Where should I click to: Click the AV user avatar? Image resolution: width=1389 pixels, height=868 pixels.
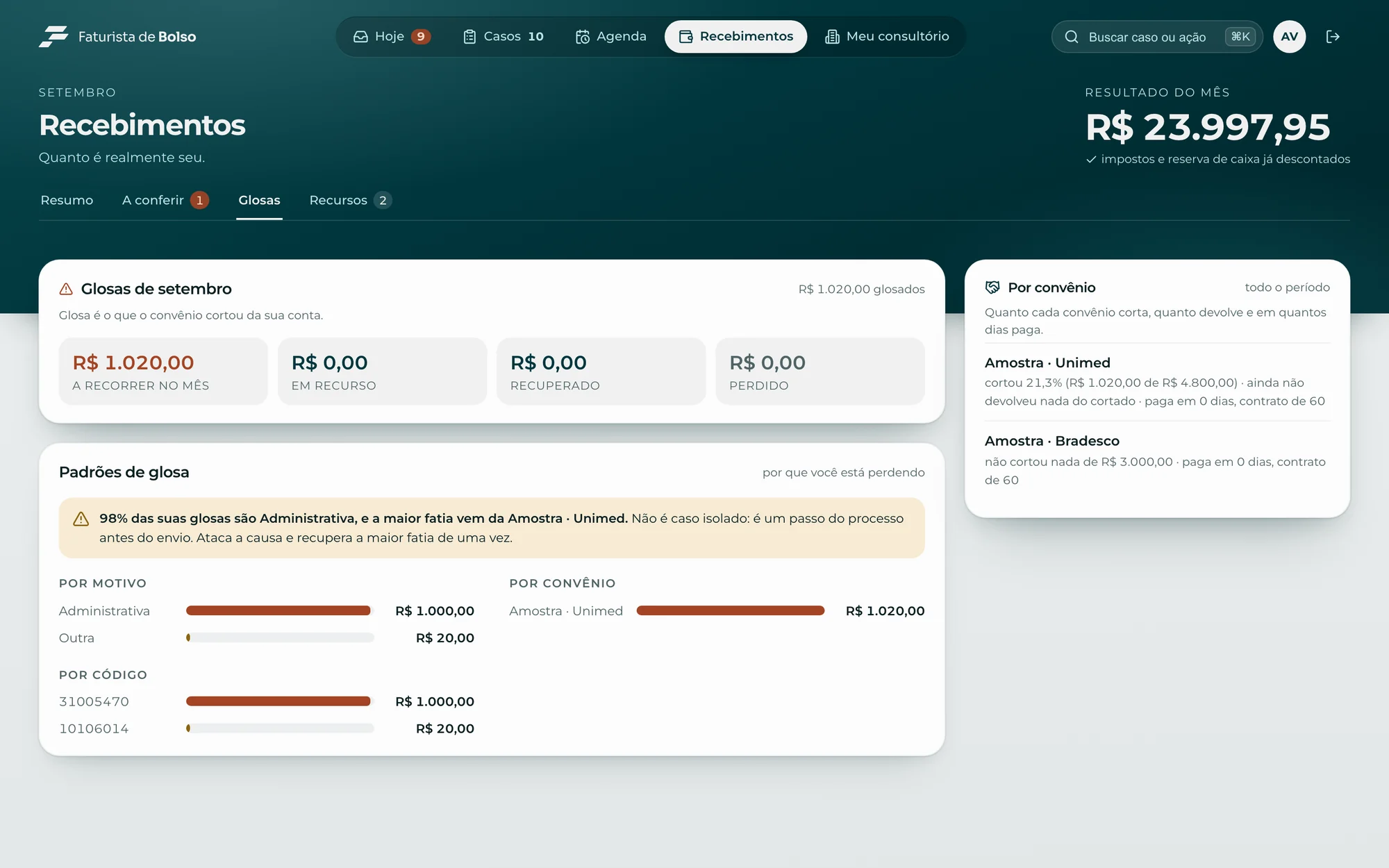click(x=1290, y=37)
